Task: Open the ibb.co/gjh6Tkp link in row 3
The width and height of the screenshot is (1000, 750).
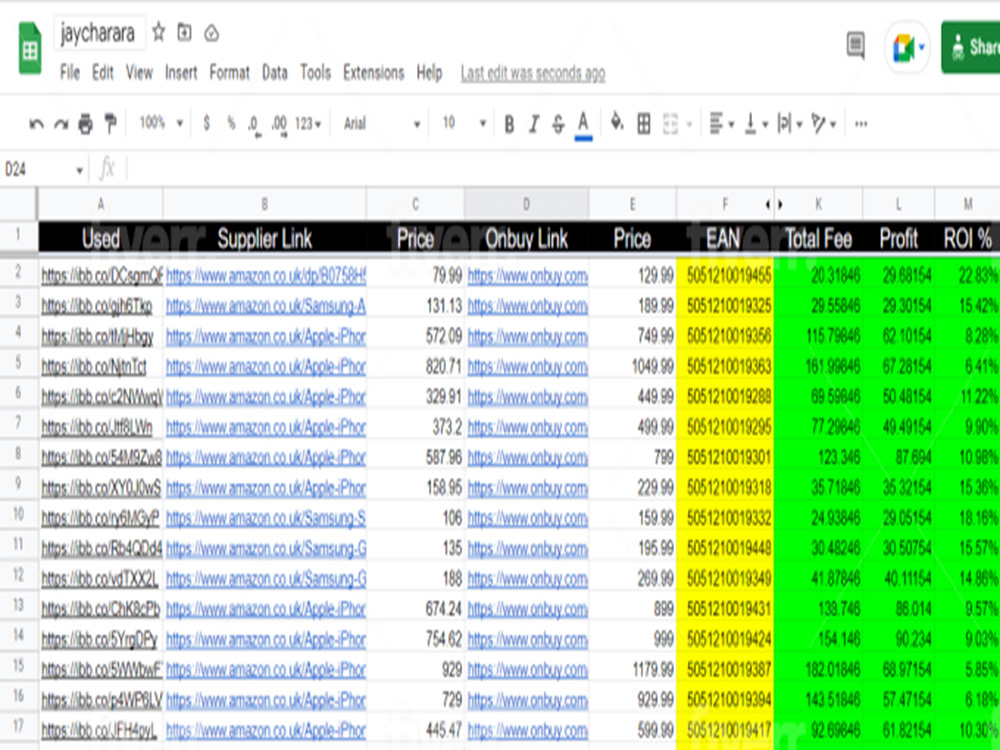Action: click(x=97, y=306)
